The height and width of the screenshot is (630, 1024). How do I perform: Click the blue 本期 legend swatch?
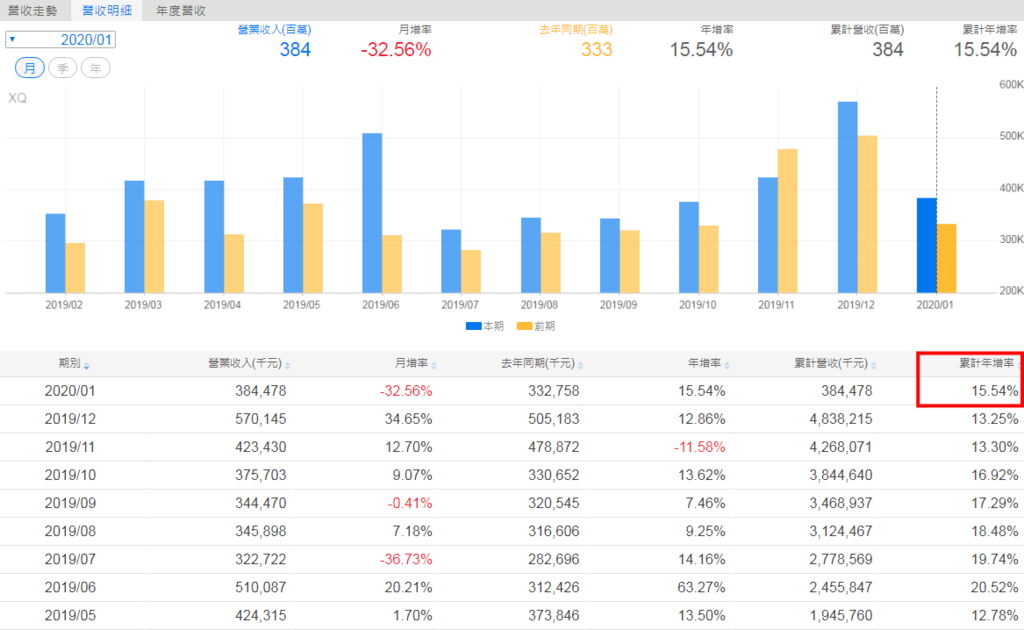473,326
